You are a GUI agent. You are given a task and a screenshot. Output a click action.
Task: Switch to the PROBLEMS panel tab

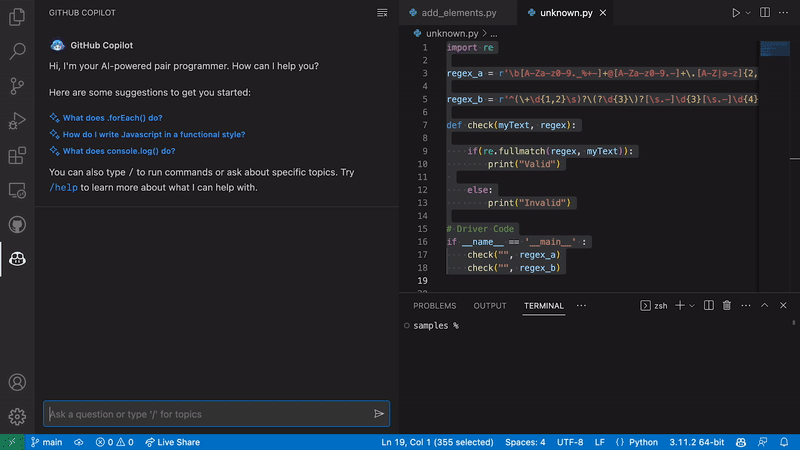pyautogui.click(x=434, y=306)
